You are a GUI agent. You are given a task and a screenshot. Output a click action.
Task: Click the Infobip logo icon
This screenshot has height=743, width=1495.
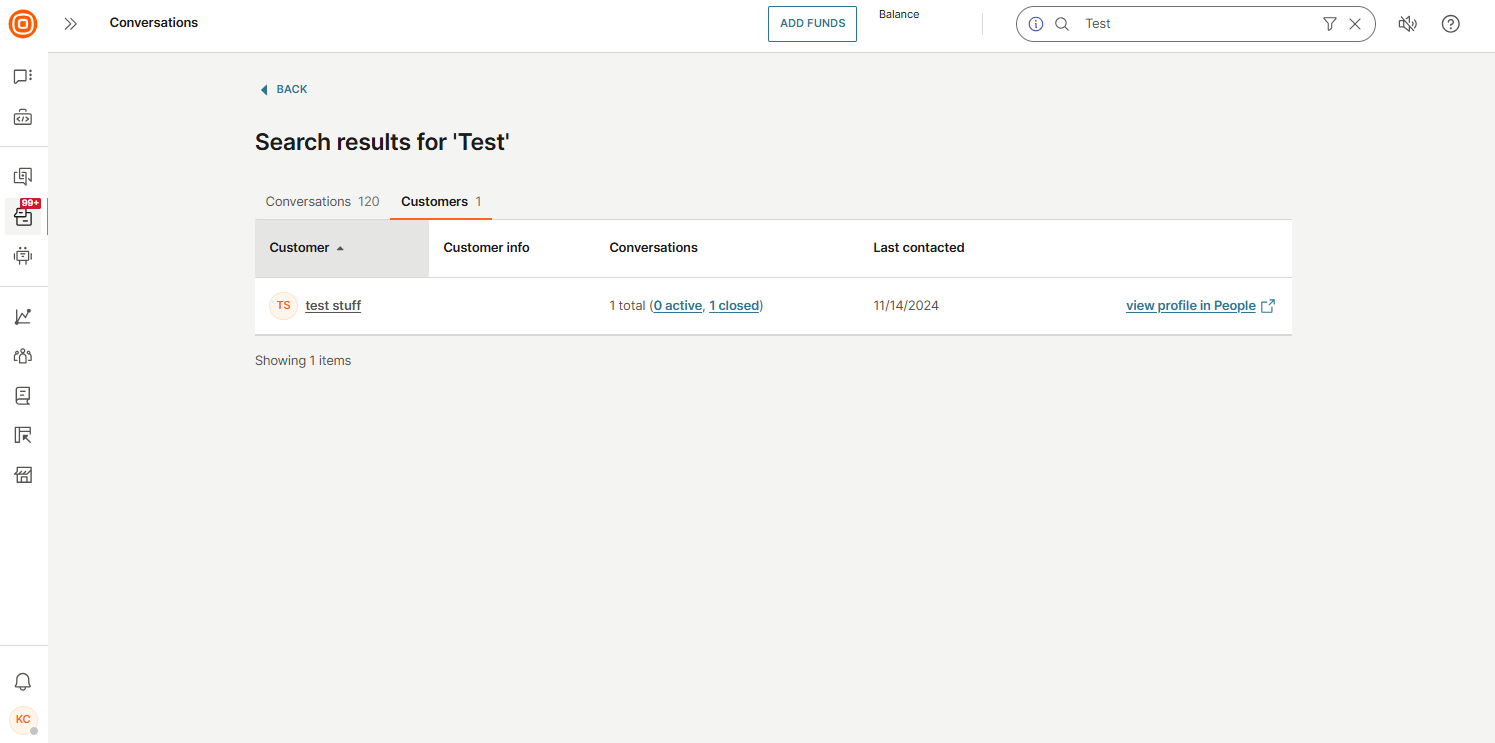(x=23, y=24)
